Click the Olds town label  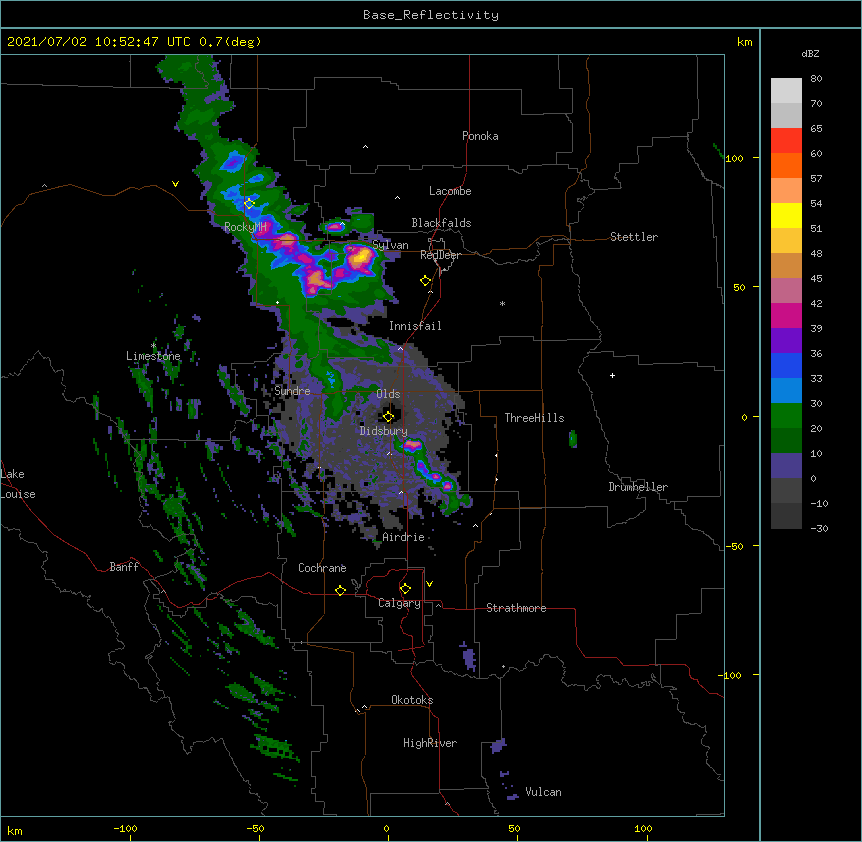(388, 394)
